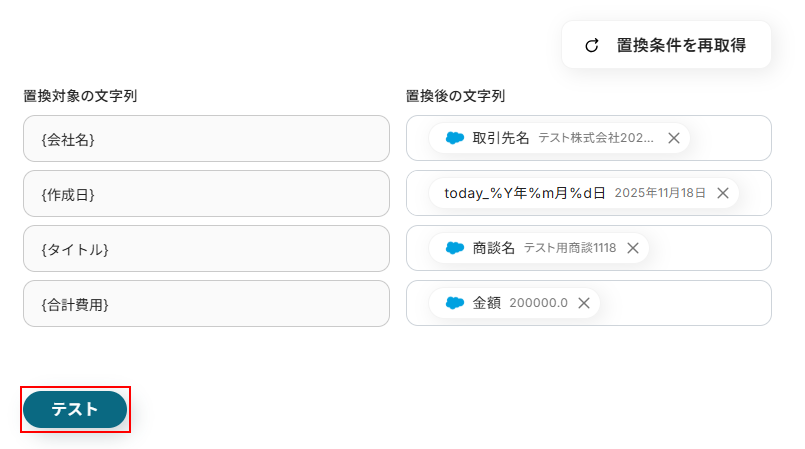
Task: Click the Salesforce icon on 取引先名 chip
Action: click(x=455, y=138)
